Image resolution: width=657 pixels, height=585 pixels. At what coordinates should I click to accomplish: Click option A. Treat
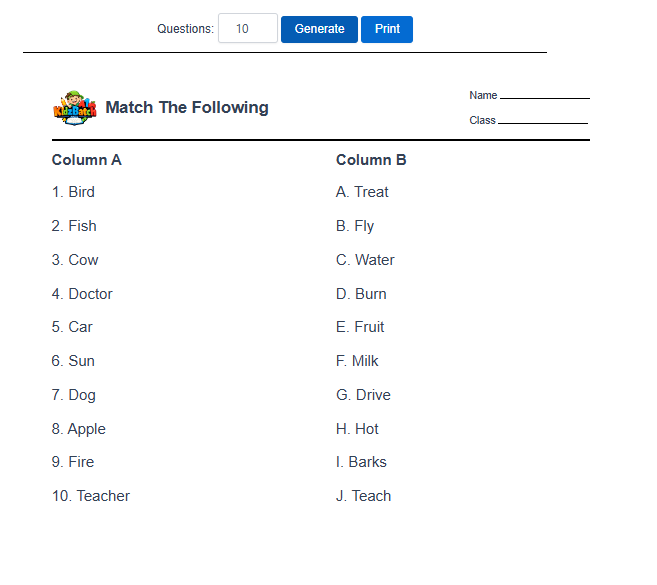click(363, 192)
